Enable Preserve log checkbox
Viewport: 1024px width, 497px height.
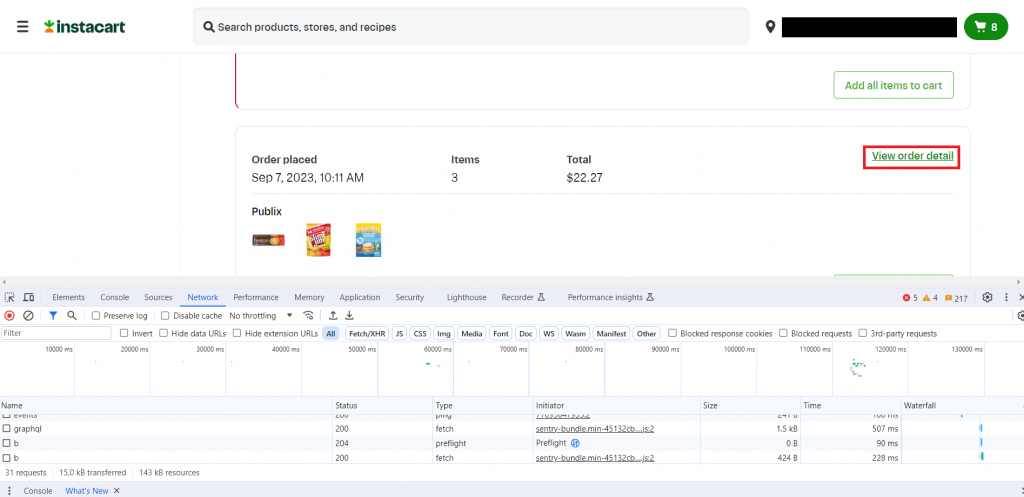click(x=96, y=315)
